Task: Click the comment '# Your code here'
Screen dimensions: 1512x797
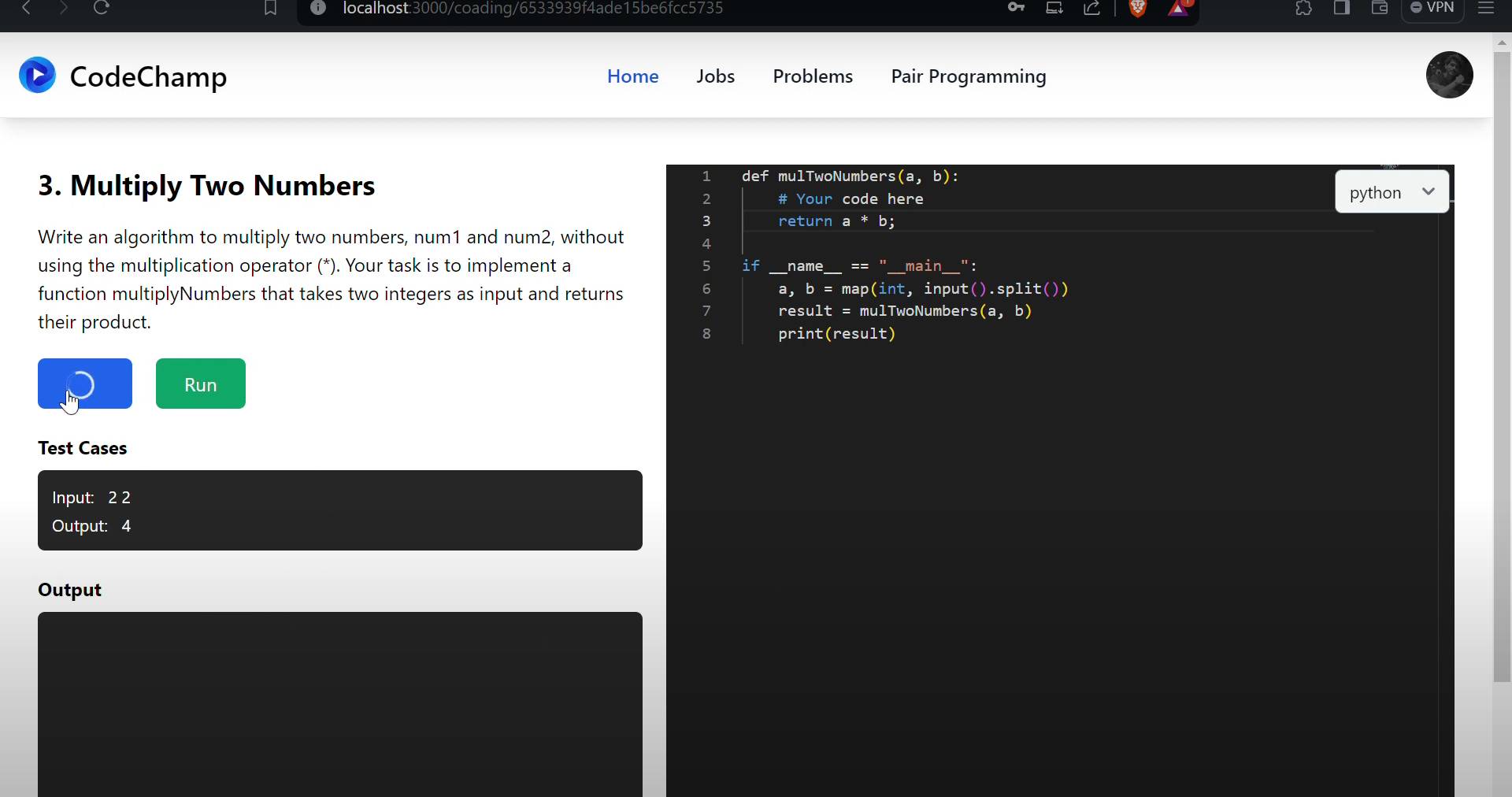Action: [850, 199]
